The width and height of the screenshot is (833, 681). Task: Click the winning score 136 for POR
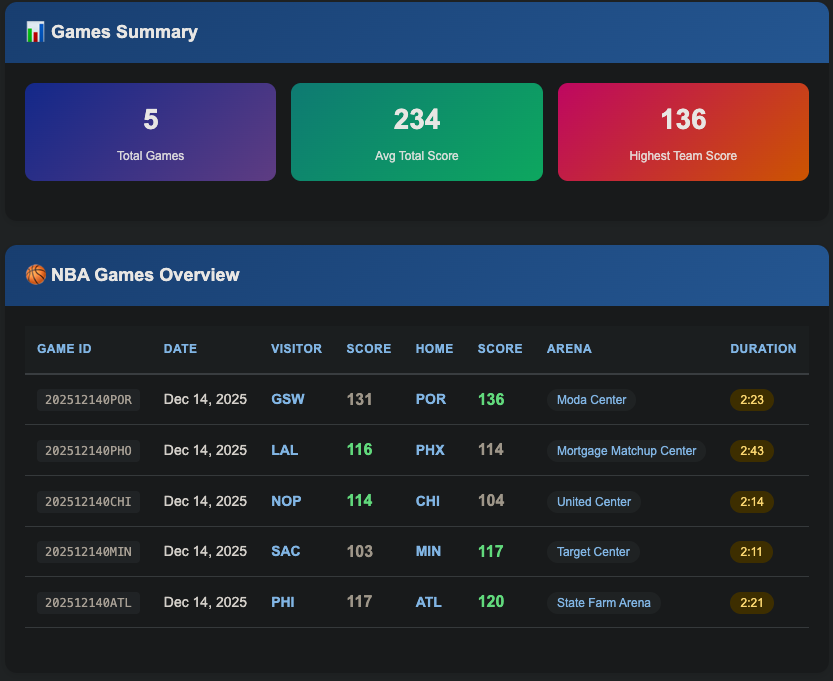point(491,399)
